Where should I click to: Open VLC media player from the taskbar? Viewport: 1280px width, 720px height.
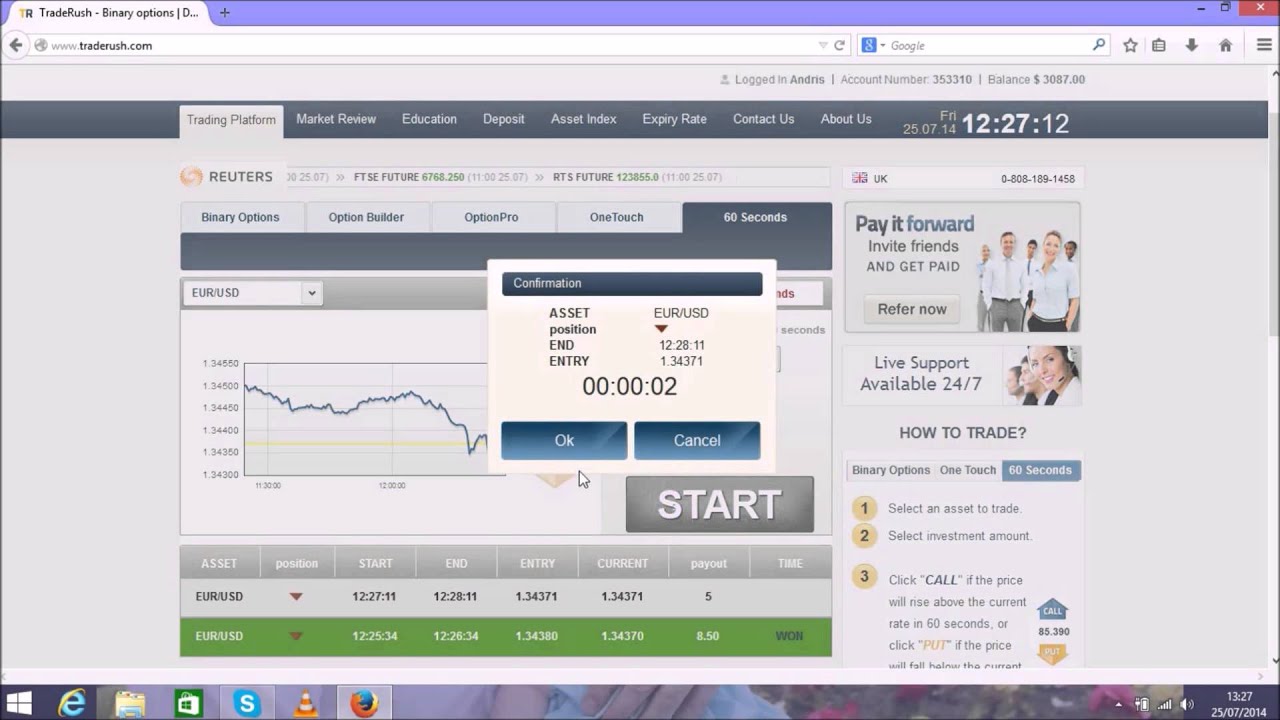pyautogui.click(x=304, y=704)
